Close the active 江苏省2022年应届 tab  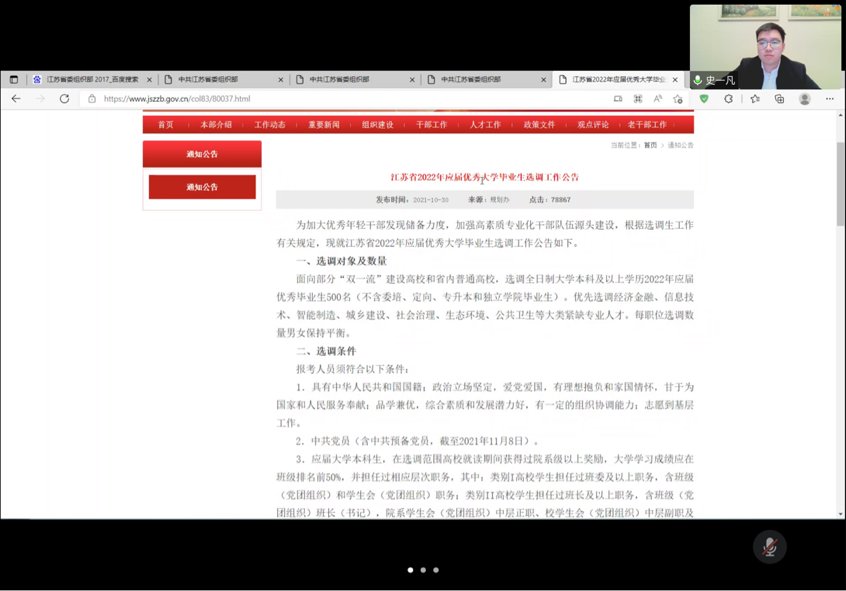676,79
